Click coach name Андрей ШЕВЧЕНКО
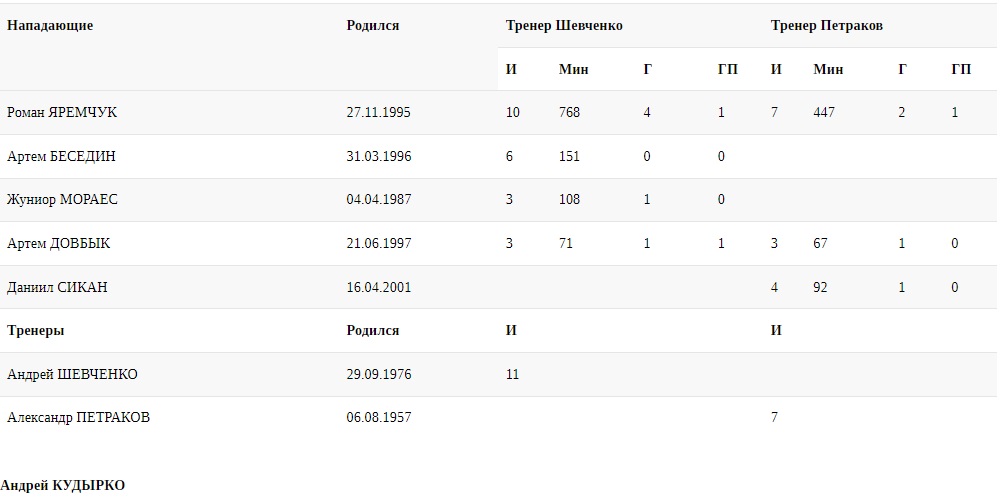 [72, 375]
